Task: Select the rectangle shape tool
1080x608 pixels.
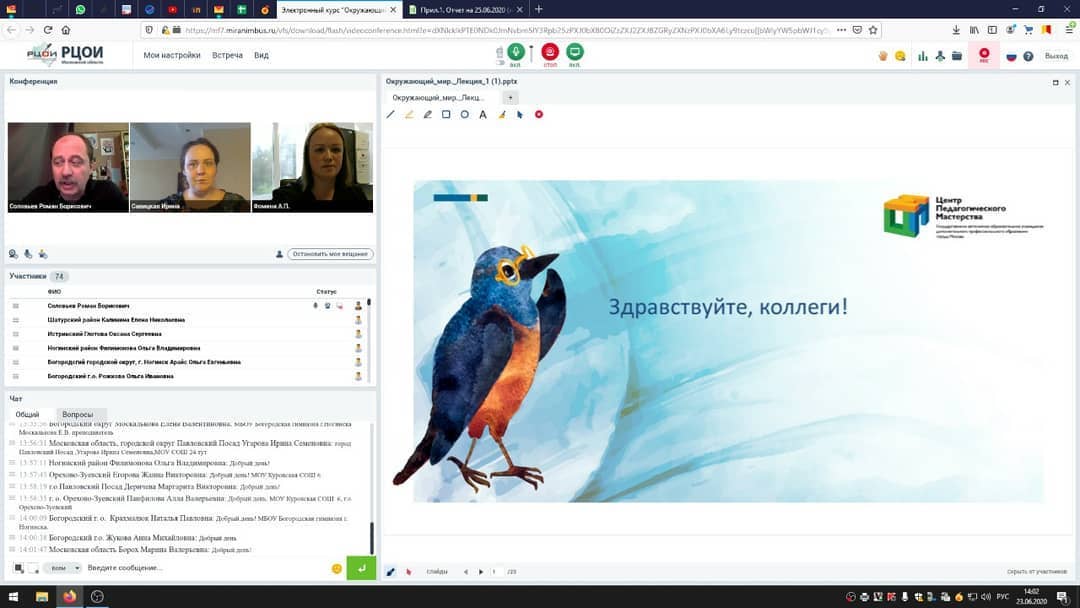Action: click(x=446, y=115)
